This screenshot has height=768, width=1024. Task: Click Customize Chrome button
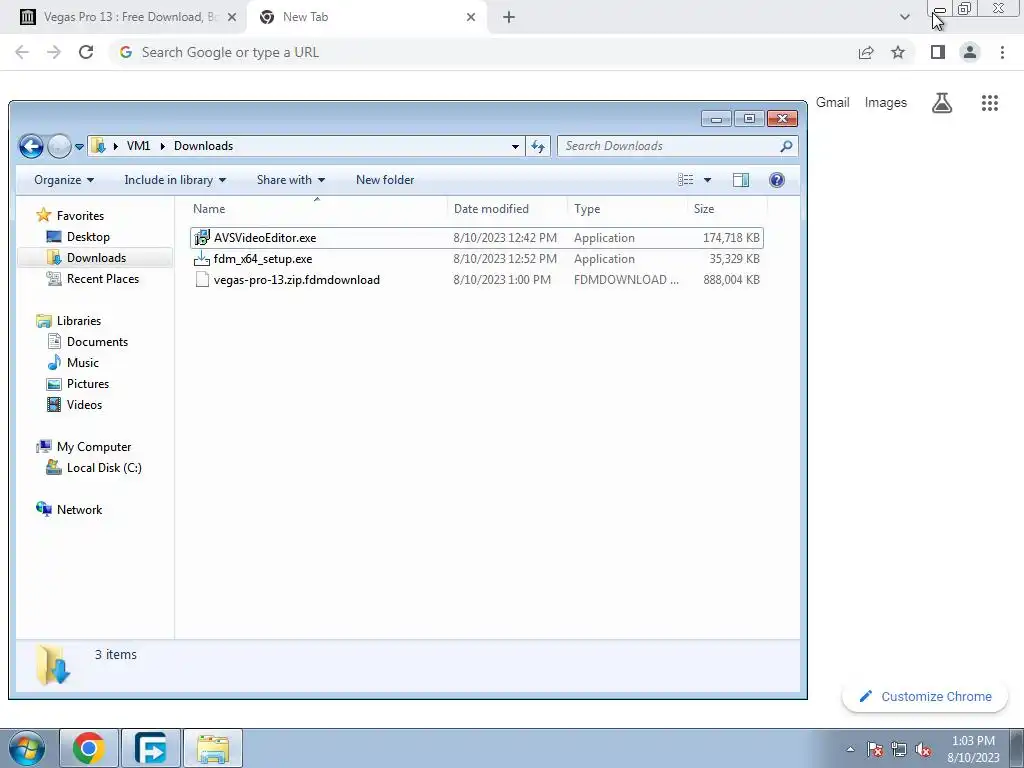click(925, 696)
